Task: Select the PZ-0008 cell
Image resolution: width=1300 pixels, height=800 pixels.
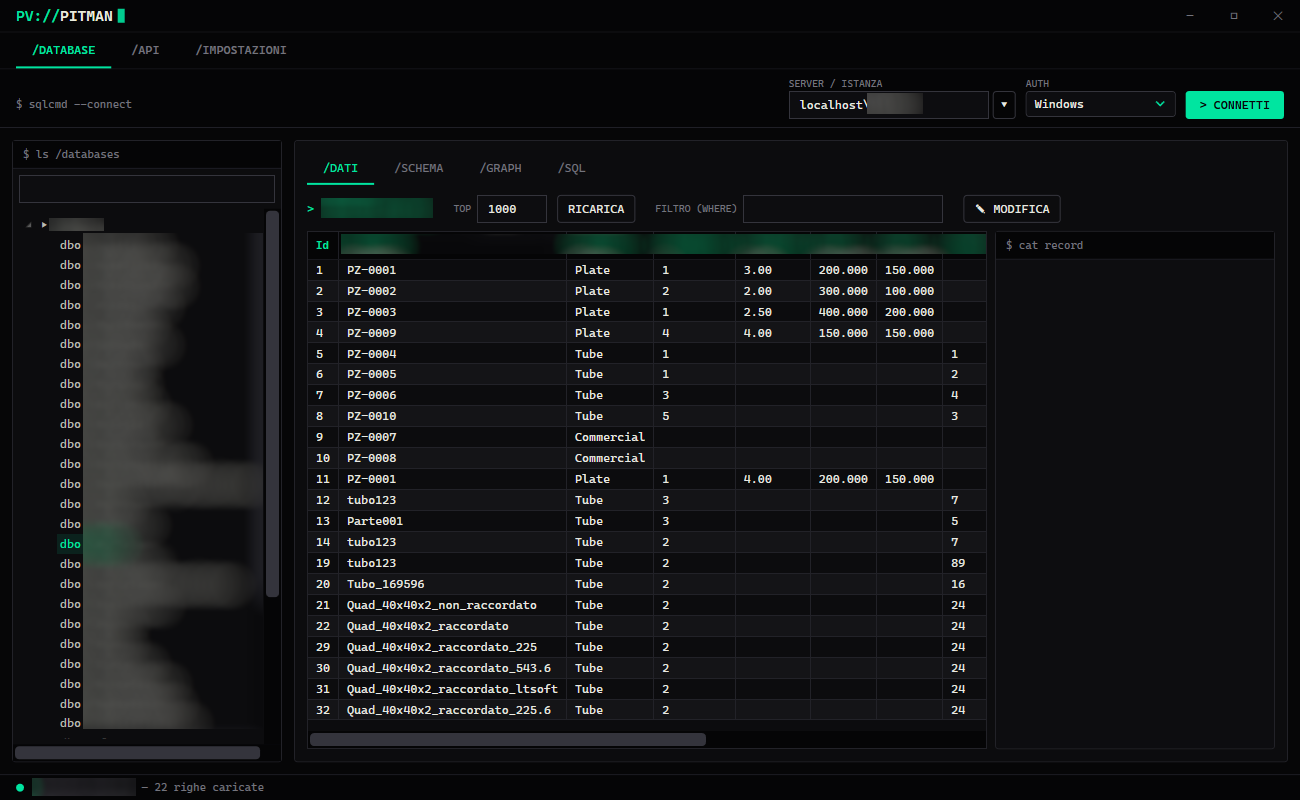Action: (x=454, y=458)
